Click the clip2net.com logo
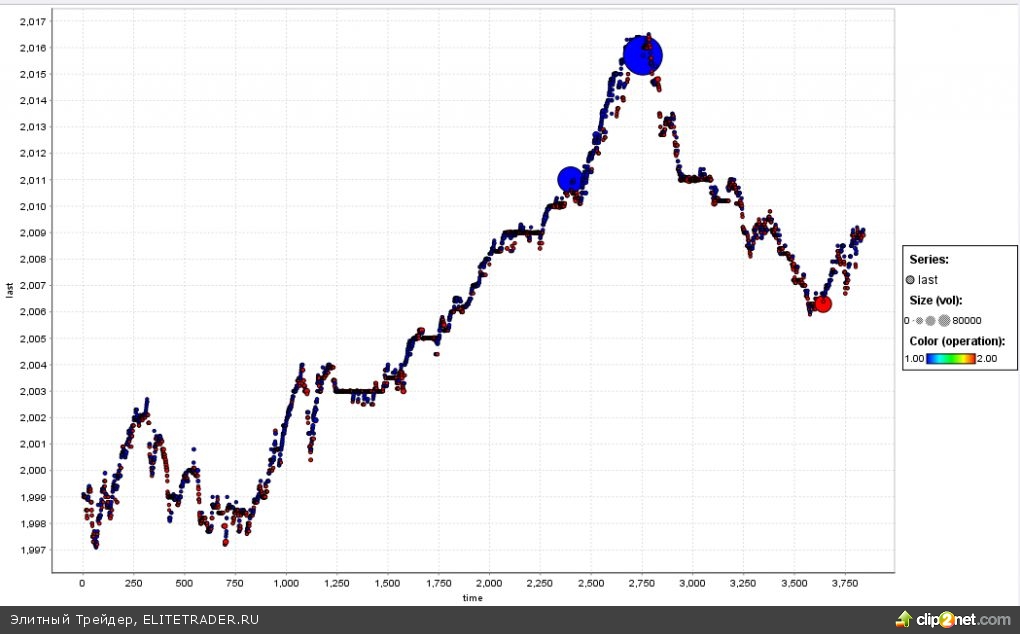The width and height of the screenshot is (1020, 634). click(954, 619)
